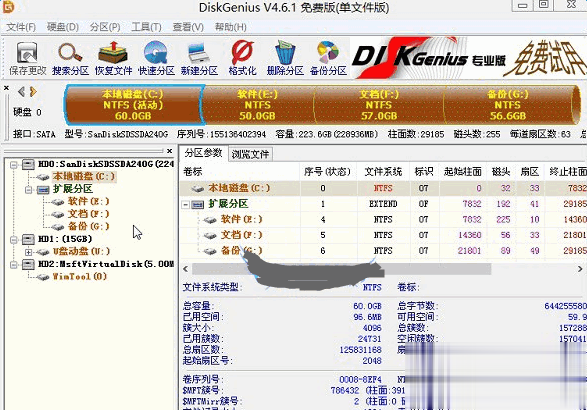
Task: Collapse the HD0:SanDiskSDSSDA240G tree node
Action: click(14, 164)
